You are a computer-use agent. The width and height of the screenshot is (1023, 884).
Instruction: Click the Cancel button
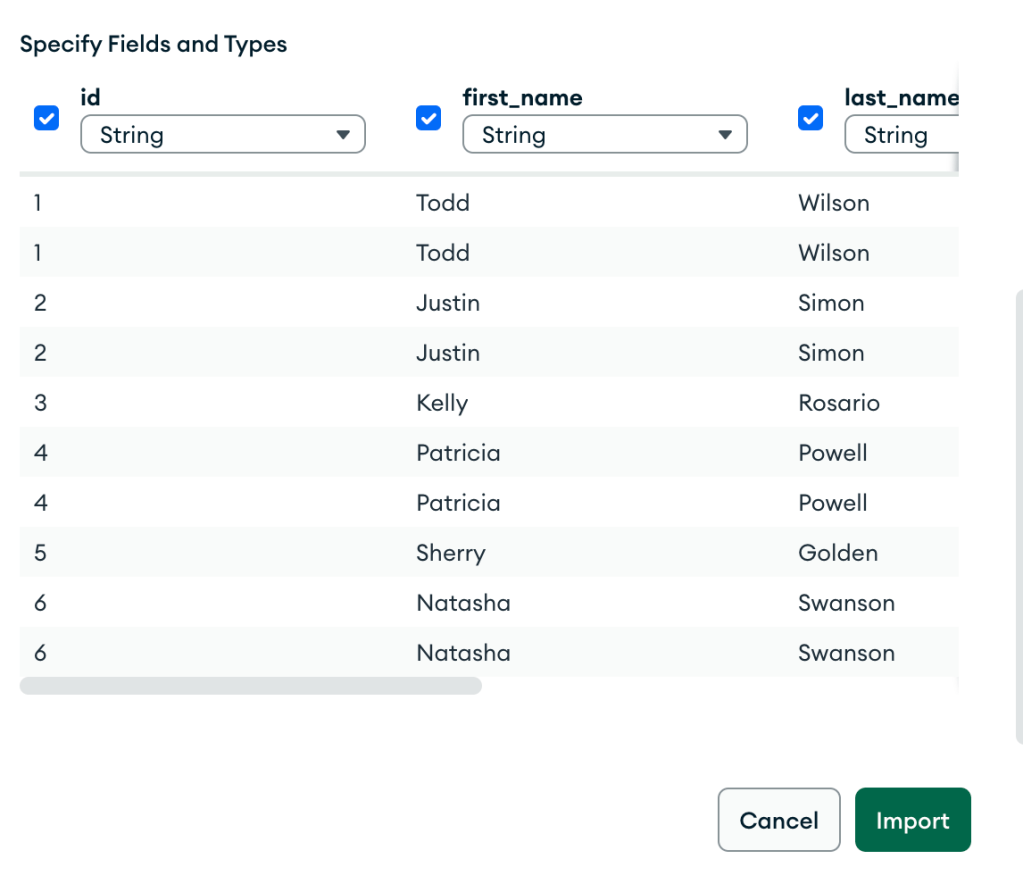[778, 821]
